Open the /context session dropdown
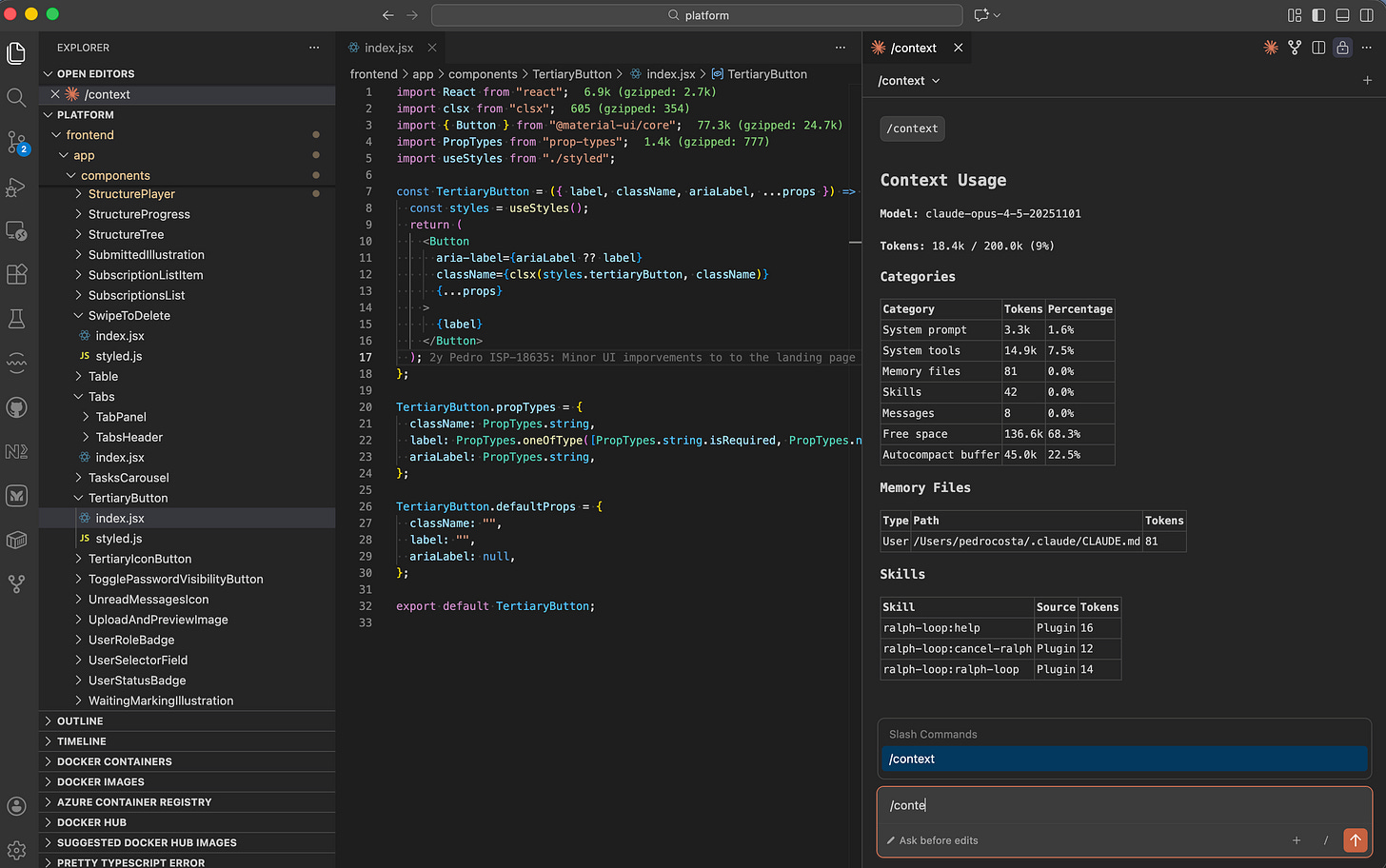This screenshot has height=868, width=1386. click(909, 81)
